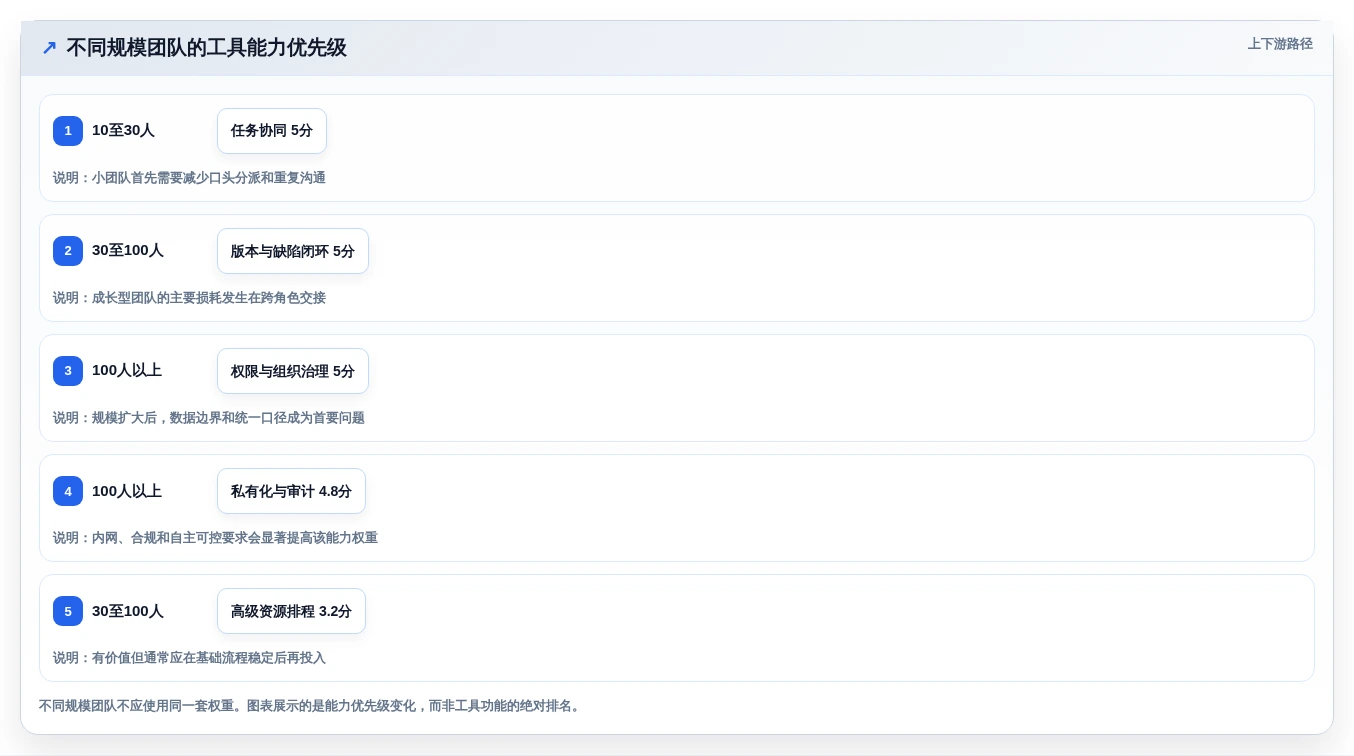1354x756 pixels.
Task: Click the 上下游路径 label in the header
Action: (x=1280, y=44)
